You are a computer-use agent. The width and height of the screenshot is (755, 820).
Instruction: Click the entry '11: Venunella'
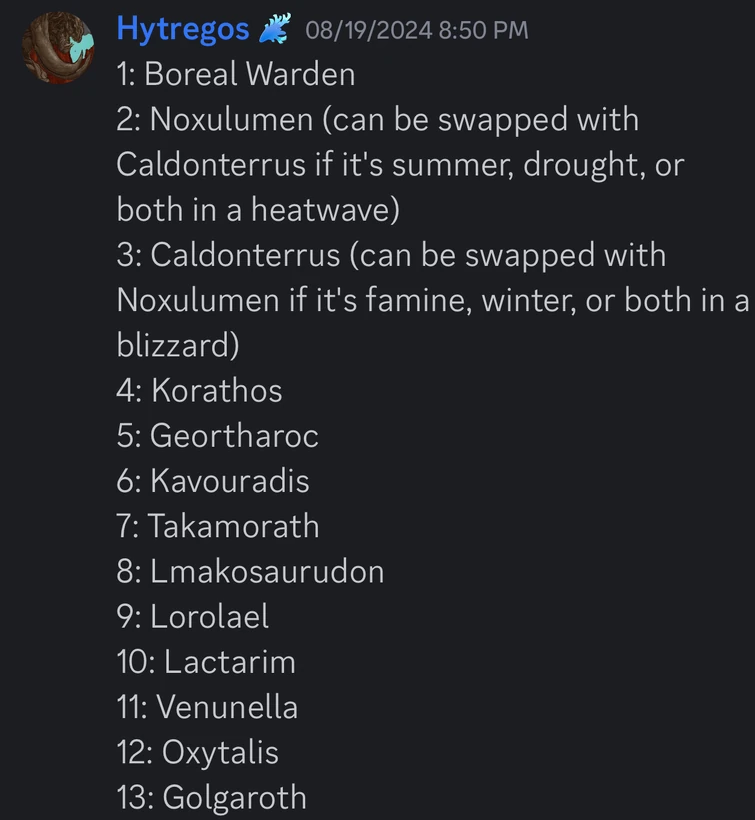coord(209,707)
